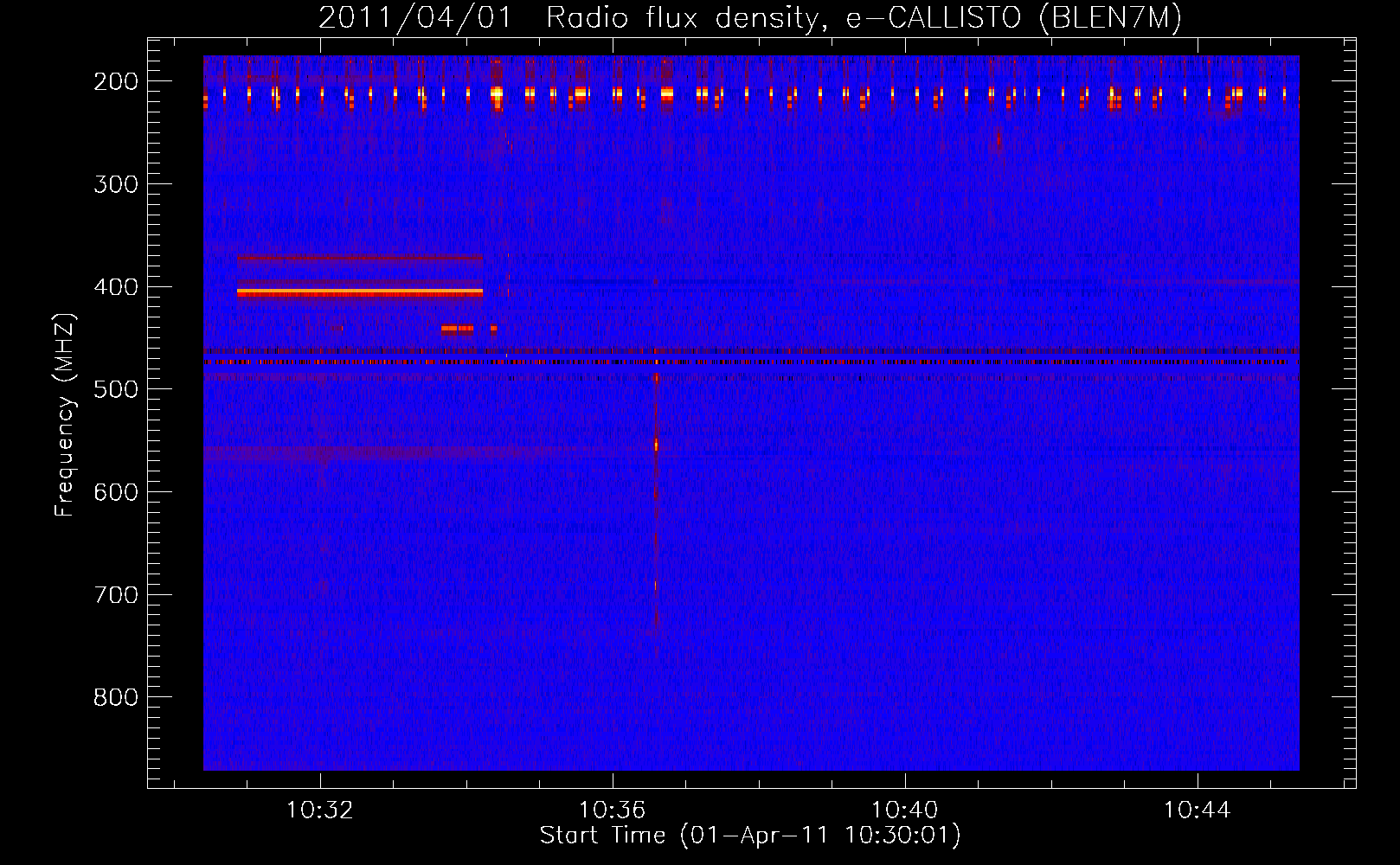Screen dimensions: 1400x865
Task: Click the 700 frequency tick label
Action: pyautogui.click(x=116, y=595)
